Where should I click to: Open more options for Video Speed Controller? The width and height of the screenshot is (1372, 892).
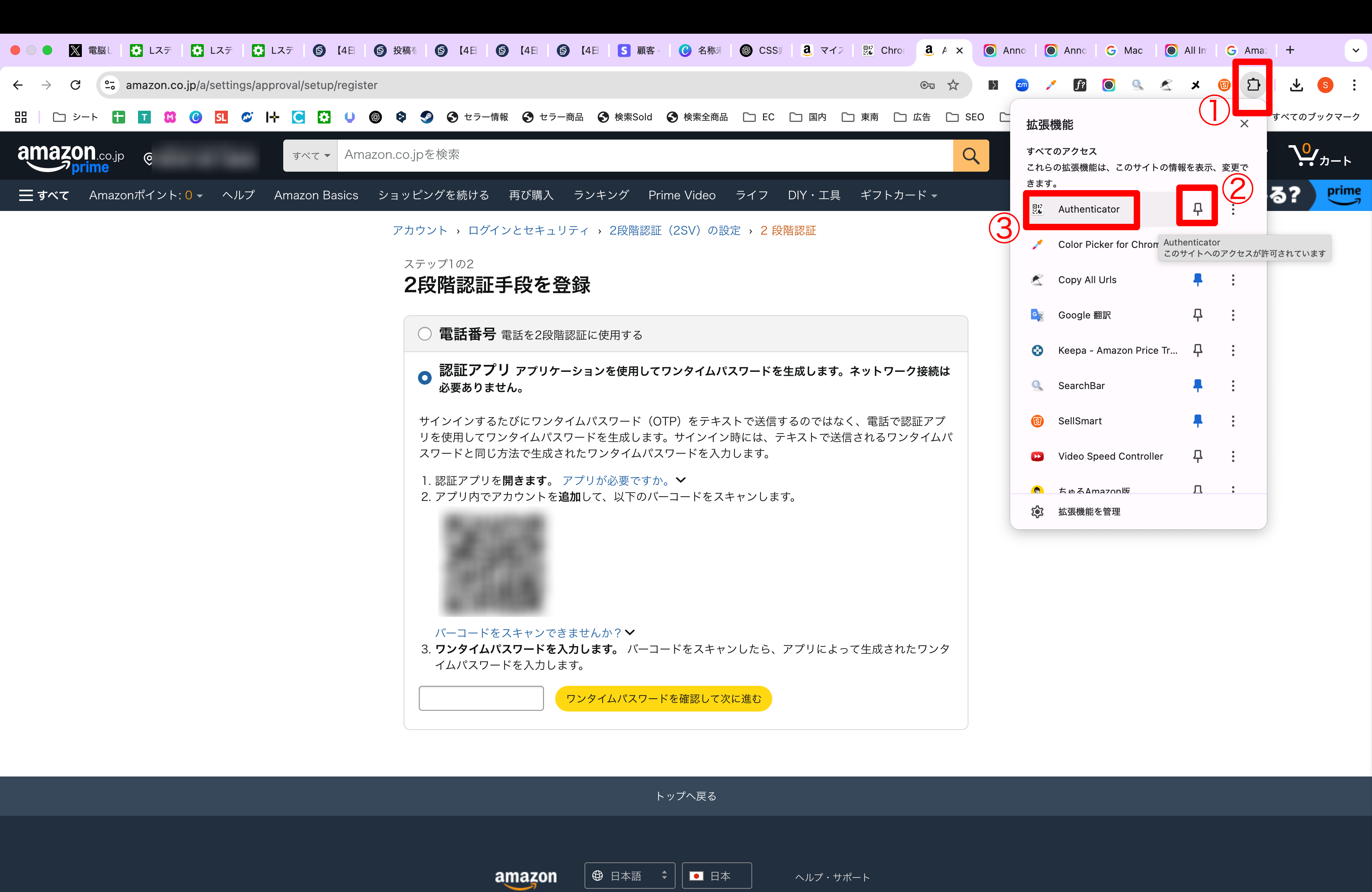pyautogui.click(x=1233, y=456)
